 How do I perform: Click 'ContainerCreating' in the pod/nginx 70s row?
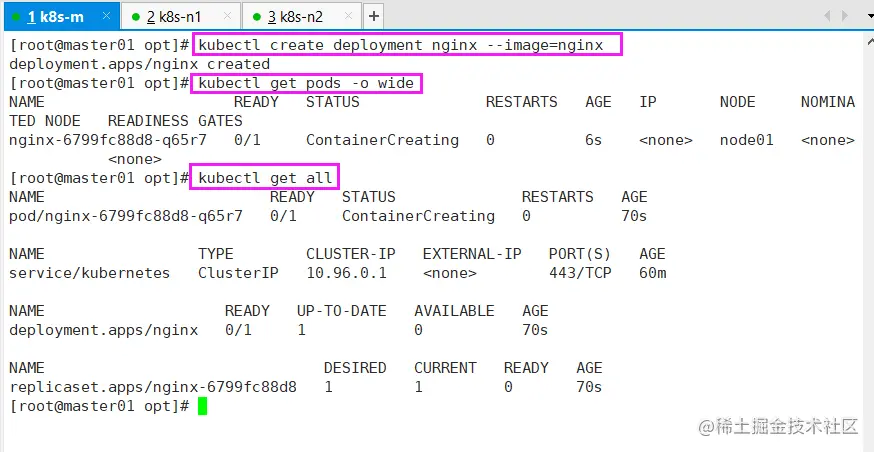click(x=418, y=216)
